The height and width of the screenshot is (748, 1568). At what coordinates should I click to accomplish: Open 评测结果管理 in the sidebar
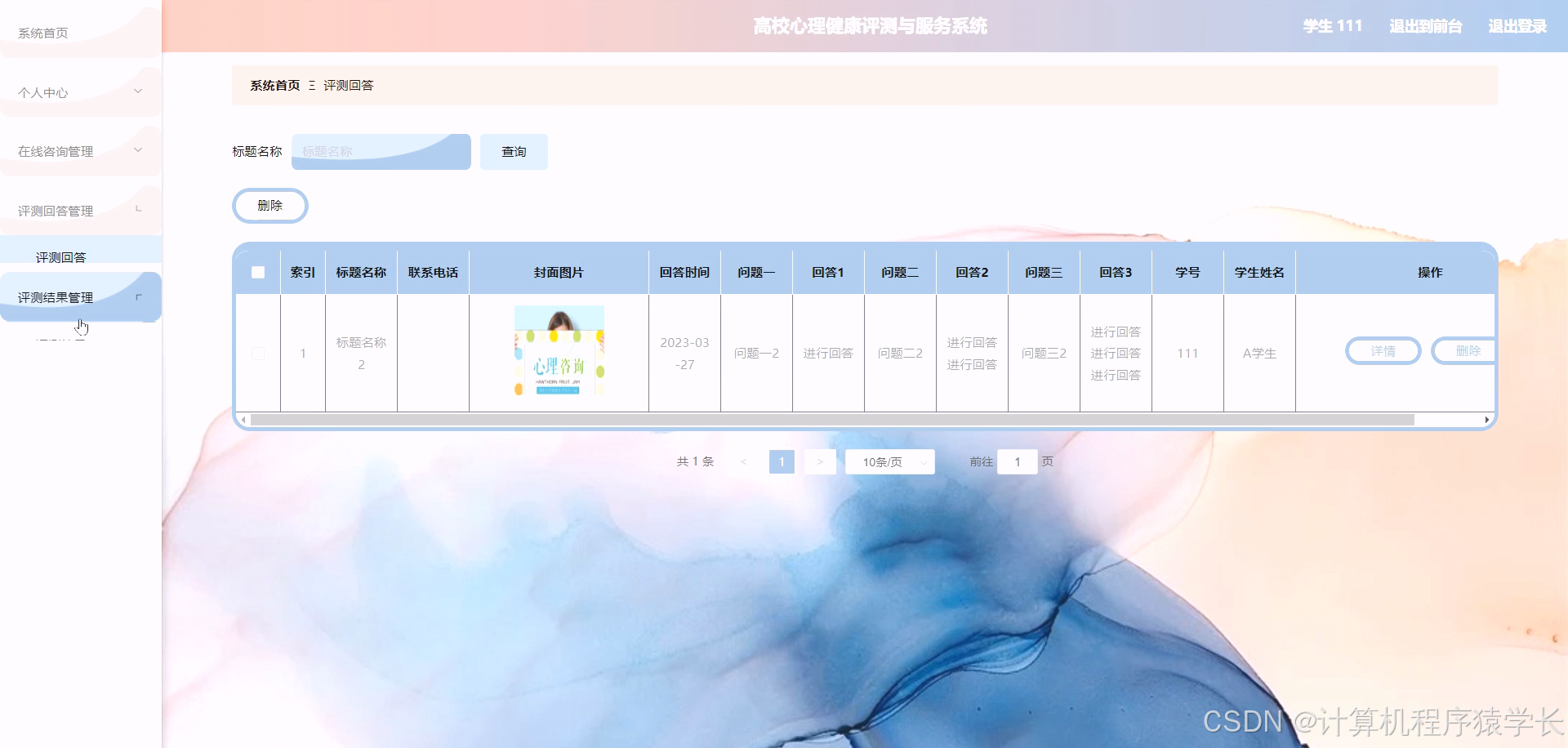tap(54, 297)
